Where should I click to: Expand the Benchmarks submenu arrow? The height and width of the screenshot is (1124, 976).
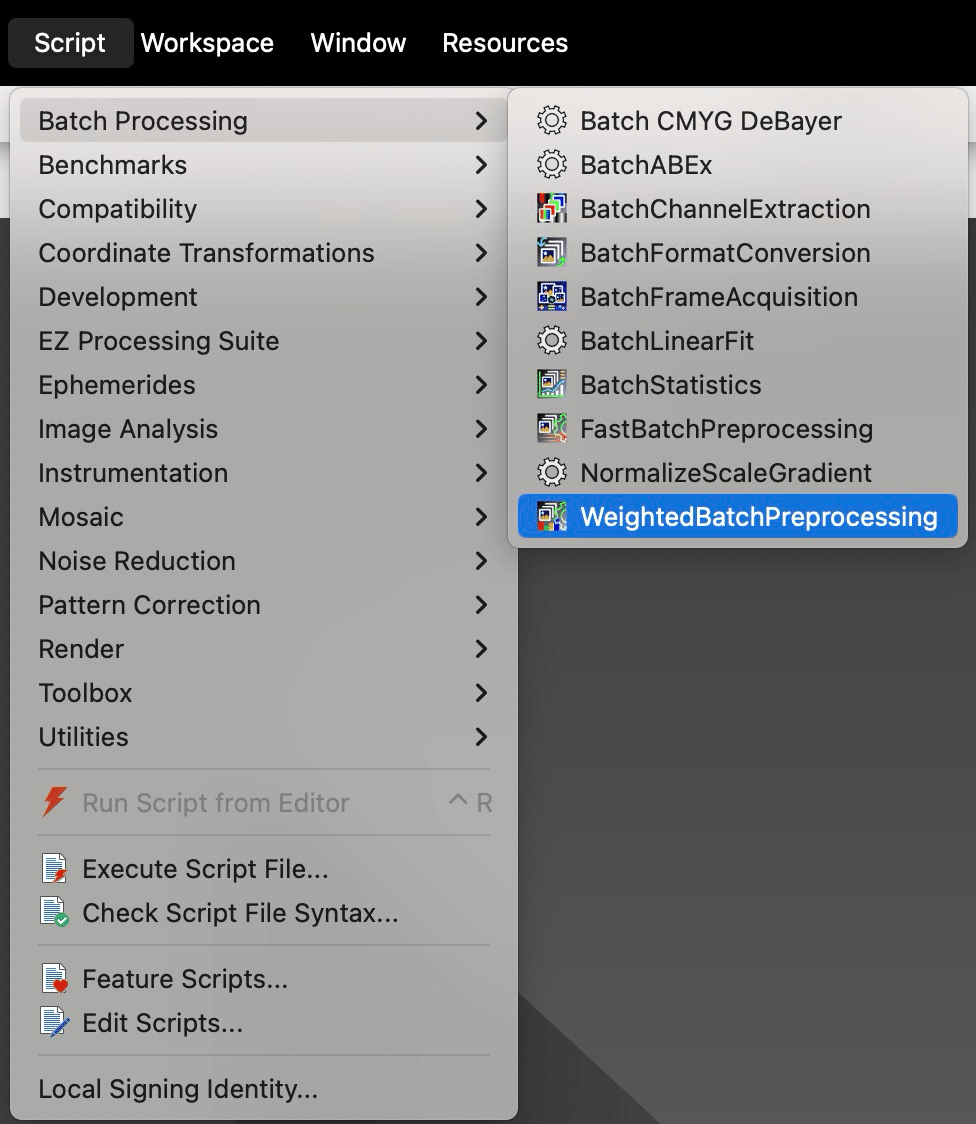(481, 165)
